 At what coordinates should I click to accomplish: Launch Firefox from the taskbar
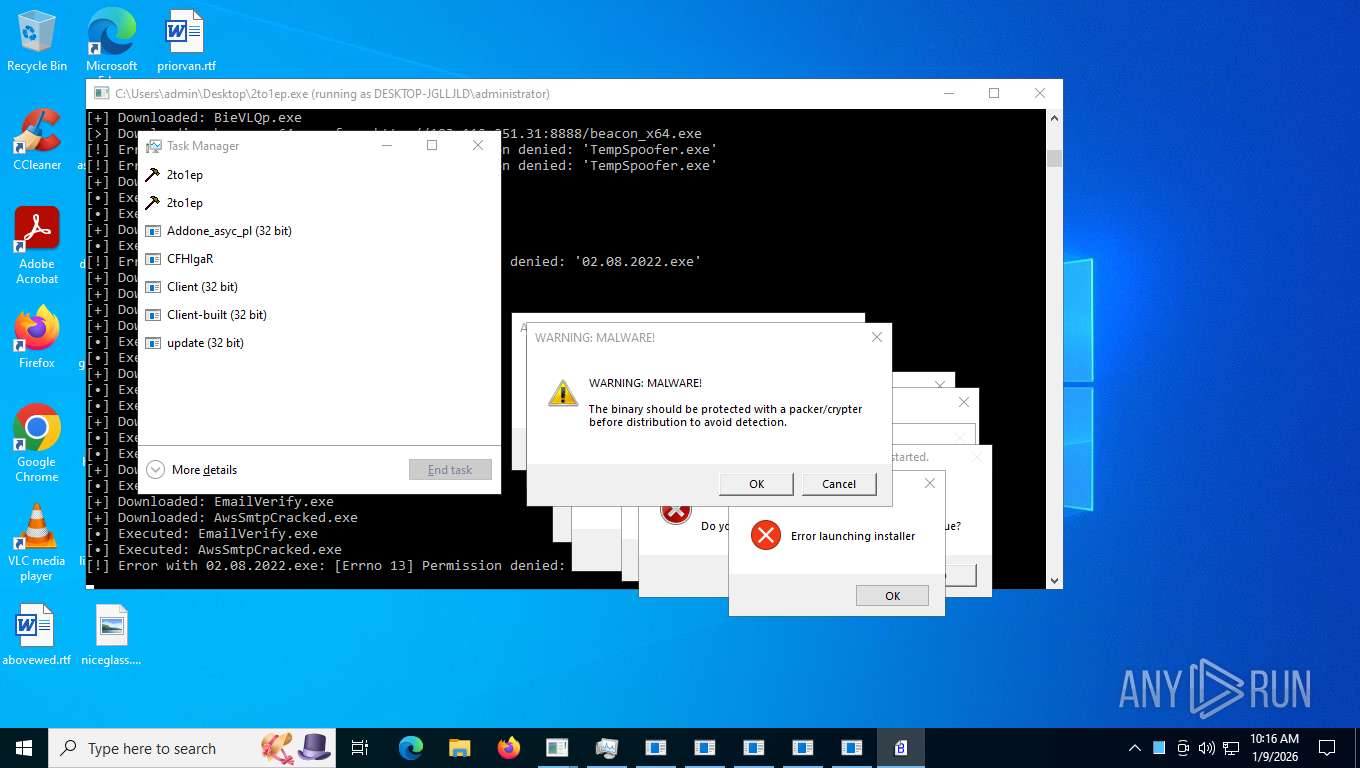coord(508,748)
